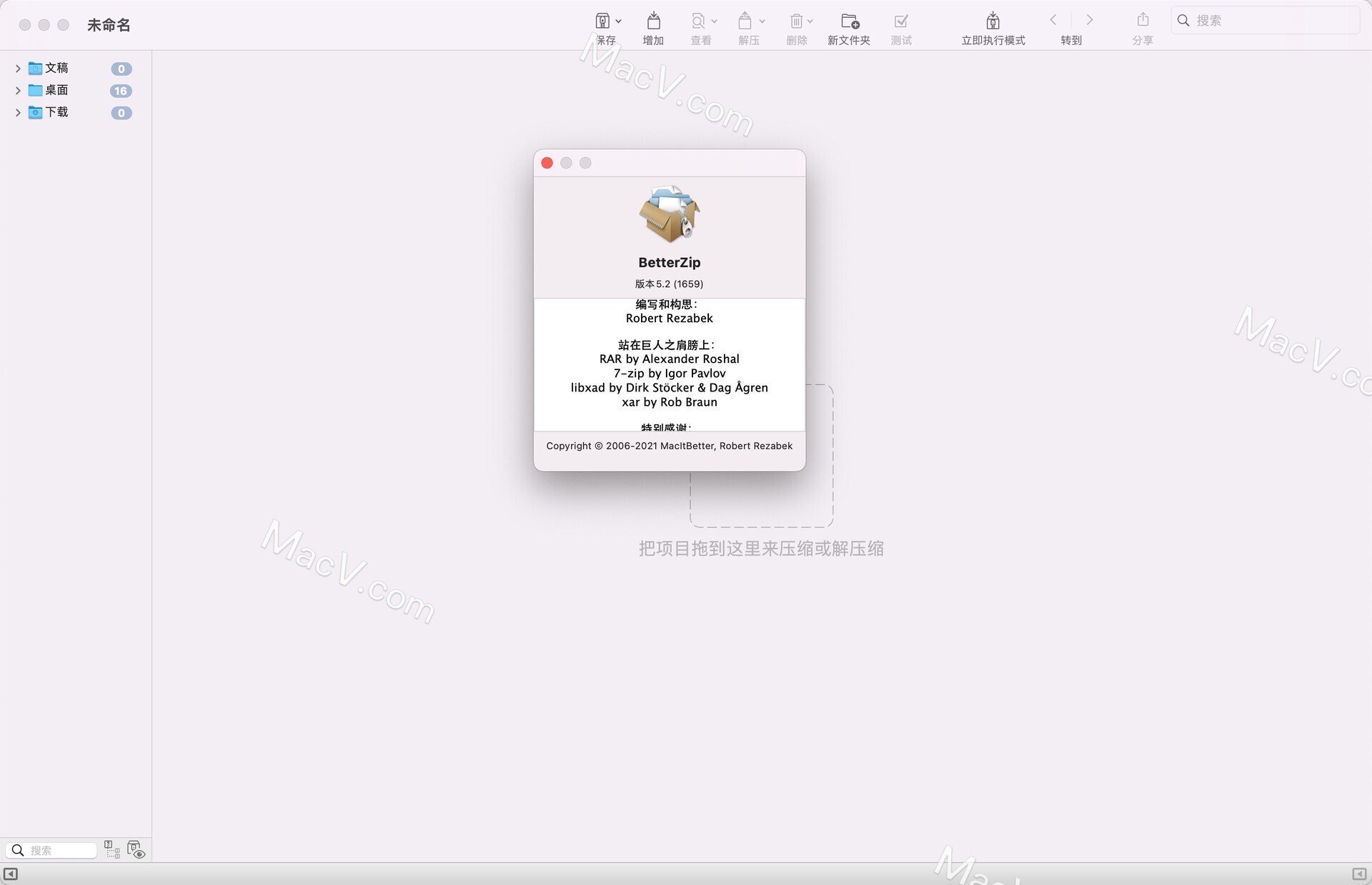1372x885 pixels.
Task: Click the libxad by Dirk Stöcker line
Action: pos(670,388)
